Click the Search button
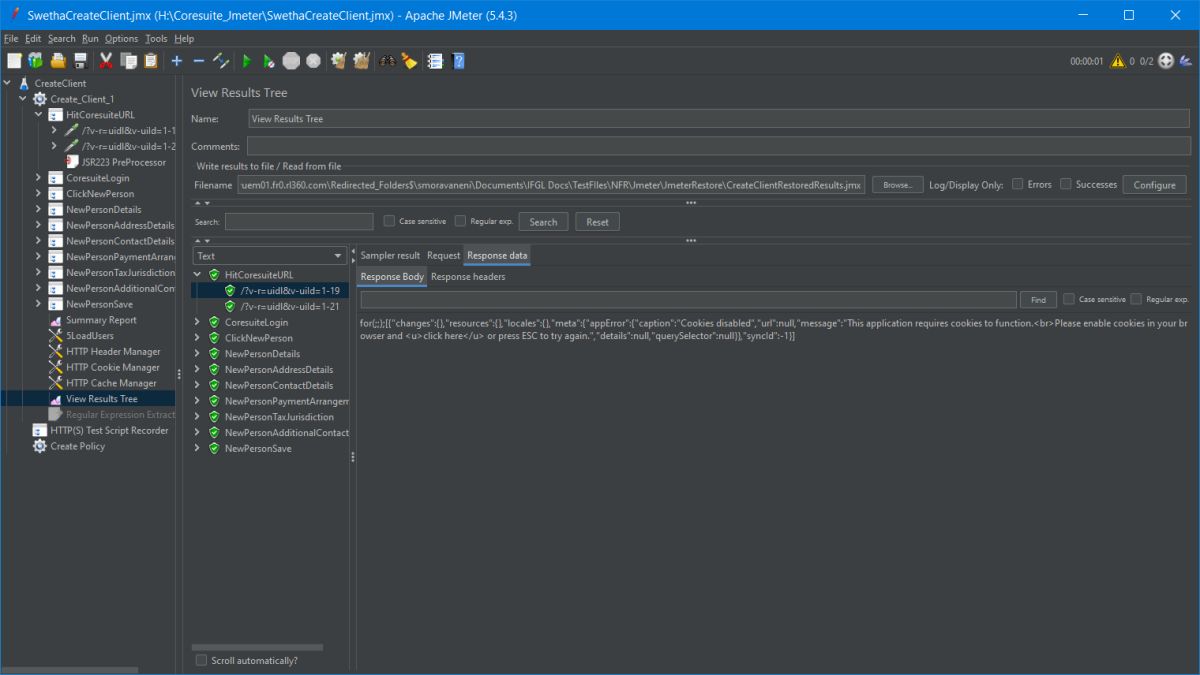 pos(543,222)
